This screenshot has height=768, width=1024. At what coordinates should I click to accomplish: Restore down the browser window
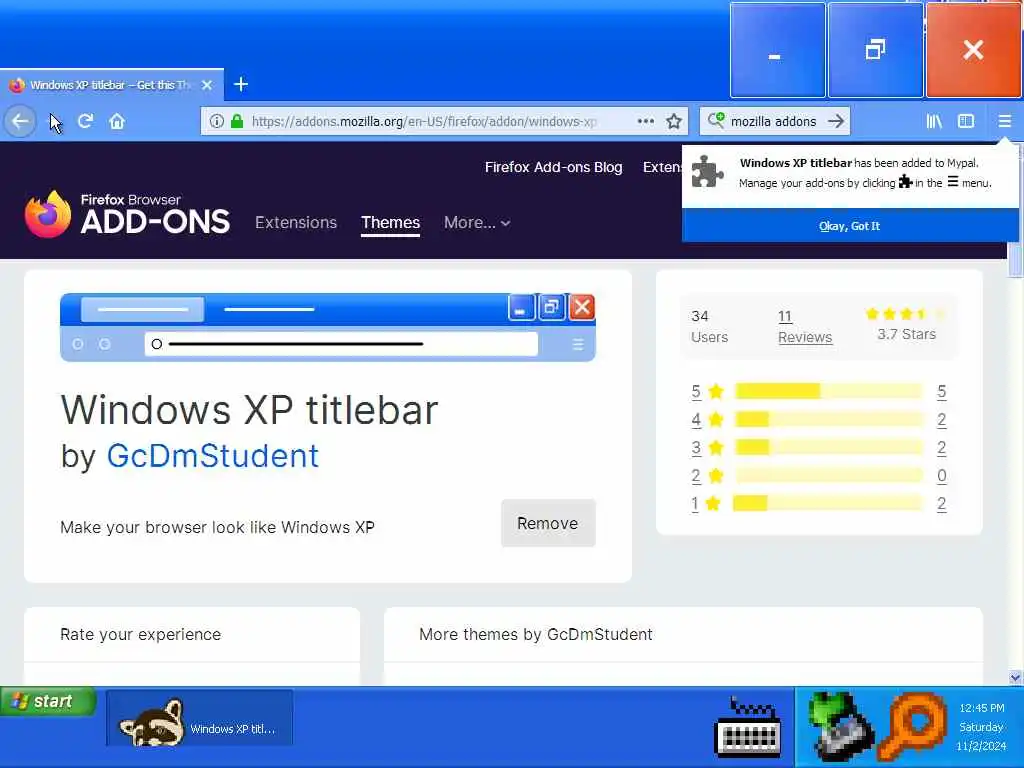coord(875,50)
